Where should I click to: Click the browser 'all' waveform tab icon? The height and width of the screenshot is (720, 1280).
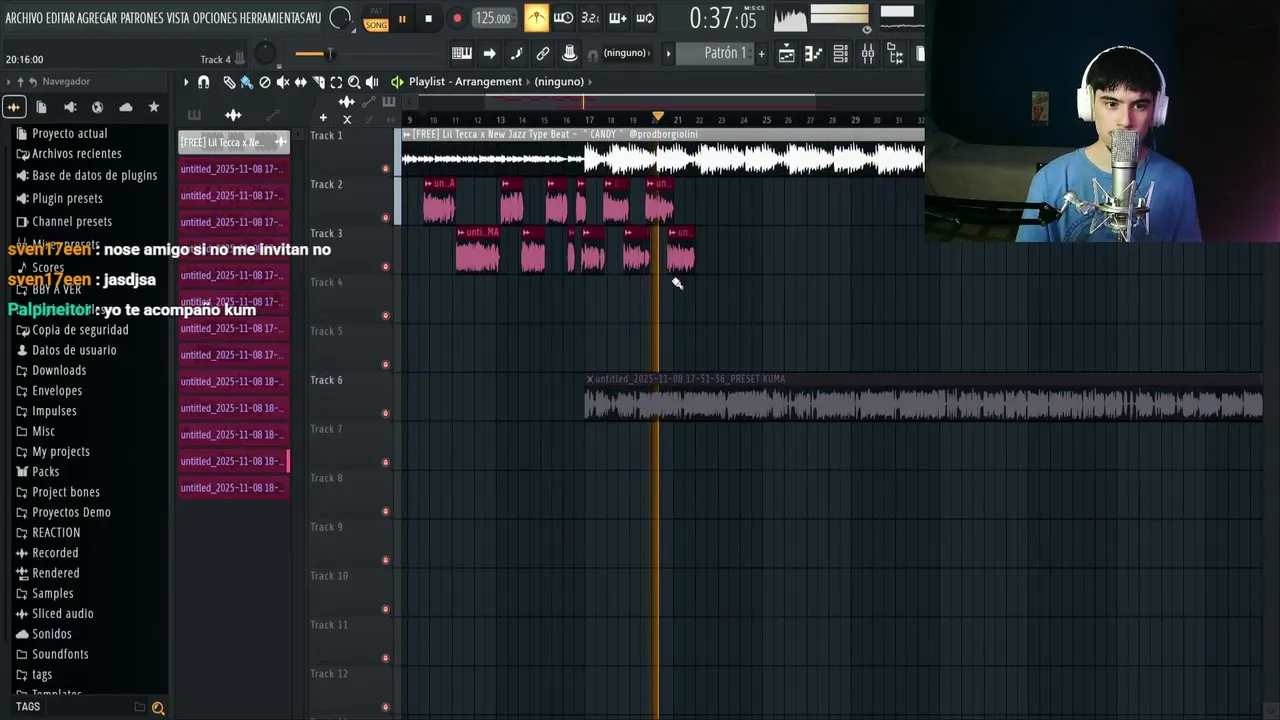pos(14,107)
